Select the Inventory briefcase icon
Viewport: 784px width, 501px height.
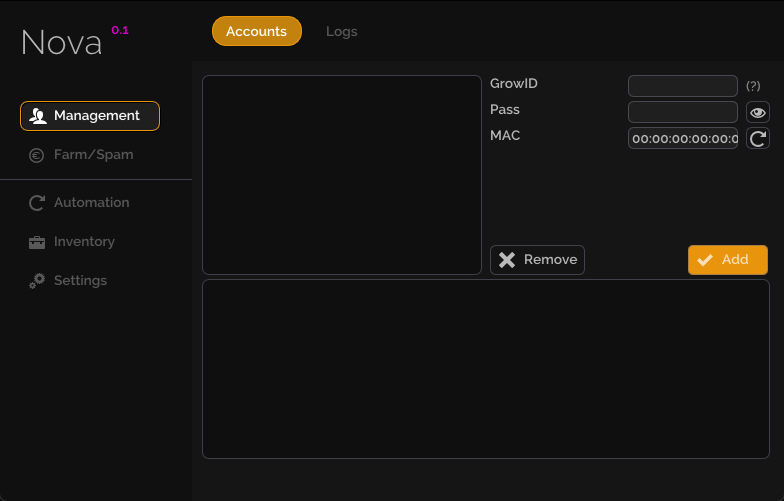tap(37, 242)
